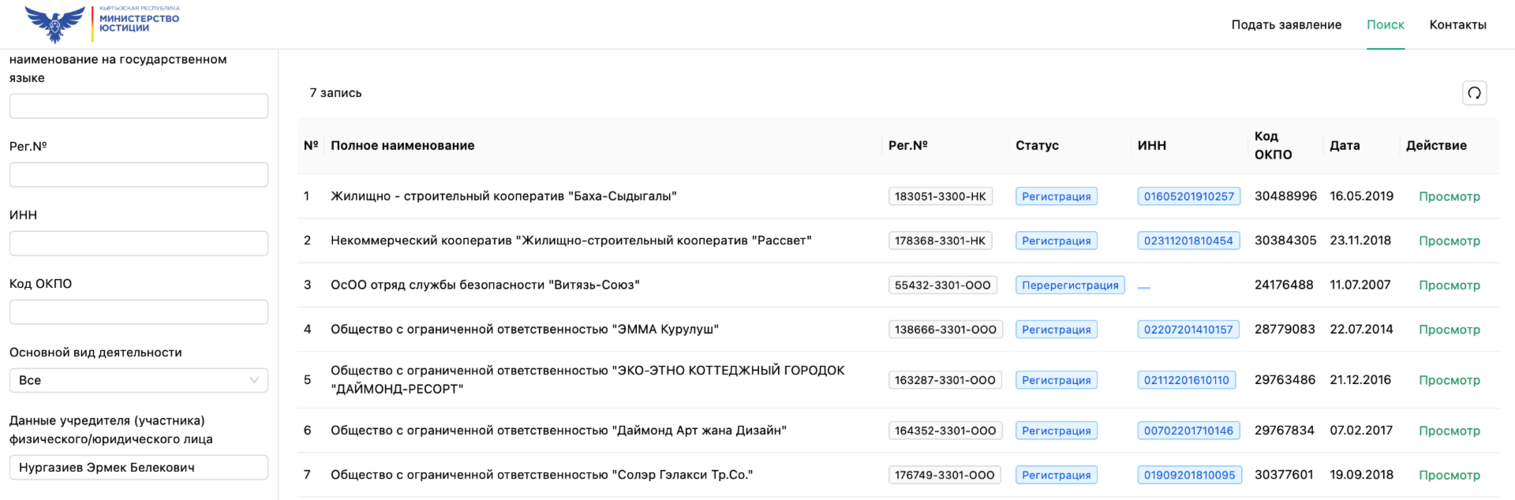
Task: Click INN tag 01605201910257
Action: tap(1188, 197)
